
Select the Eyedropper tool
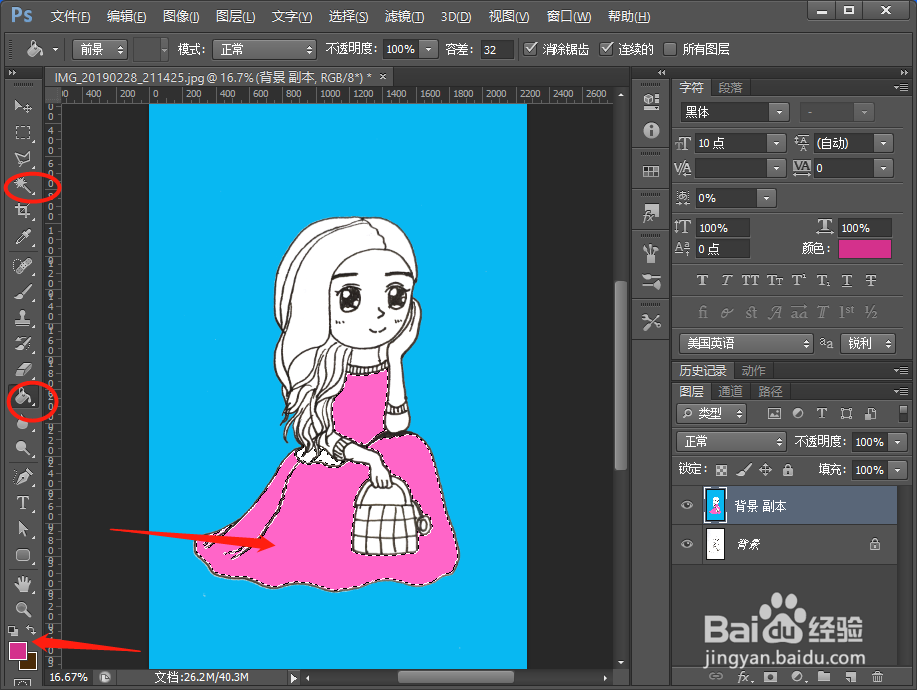(x=23, y=237)
